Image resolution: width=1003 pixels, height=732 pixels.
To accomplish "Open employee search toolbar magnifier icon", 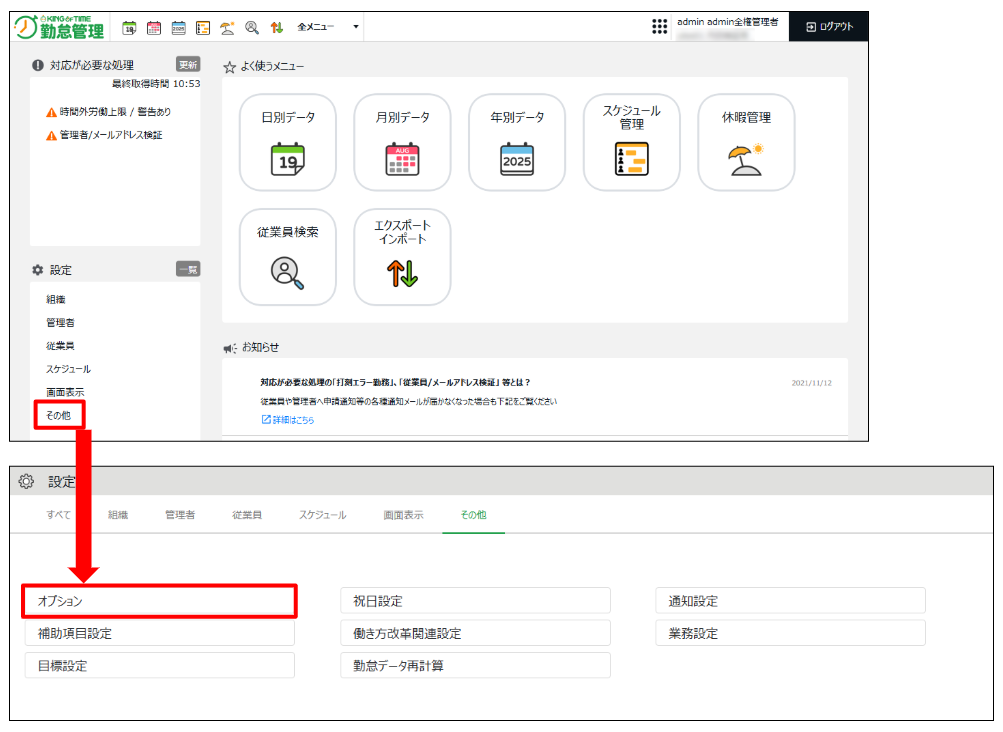I will [x=252, y=28].
